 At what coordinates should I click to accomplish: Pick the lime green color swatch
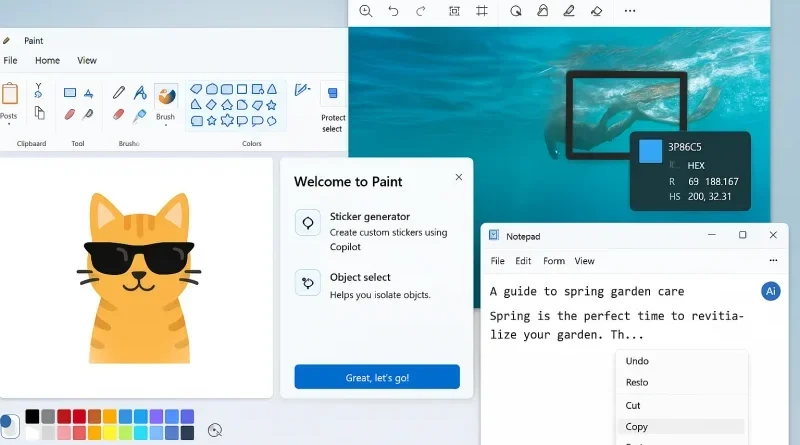[x=125, y=433]
